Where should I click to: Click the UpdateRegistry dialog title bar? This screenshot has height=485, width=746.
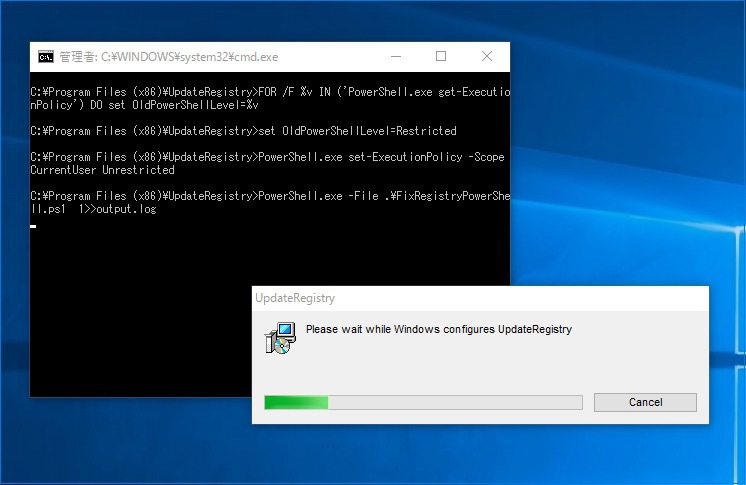click(x=480, y=298)
